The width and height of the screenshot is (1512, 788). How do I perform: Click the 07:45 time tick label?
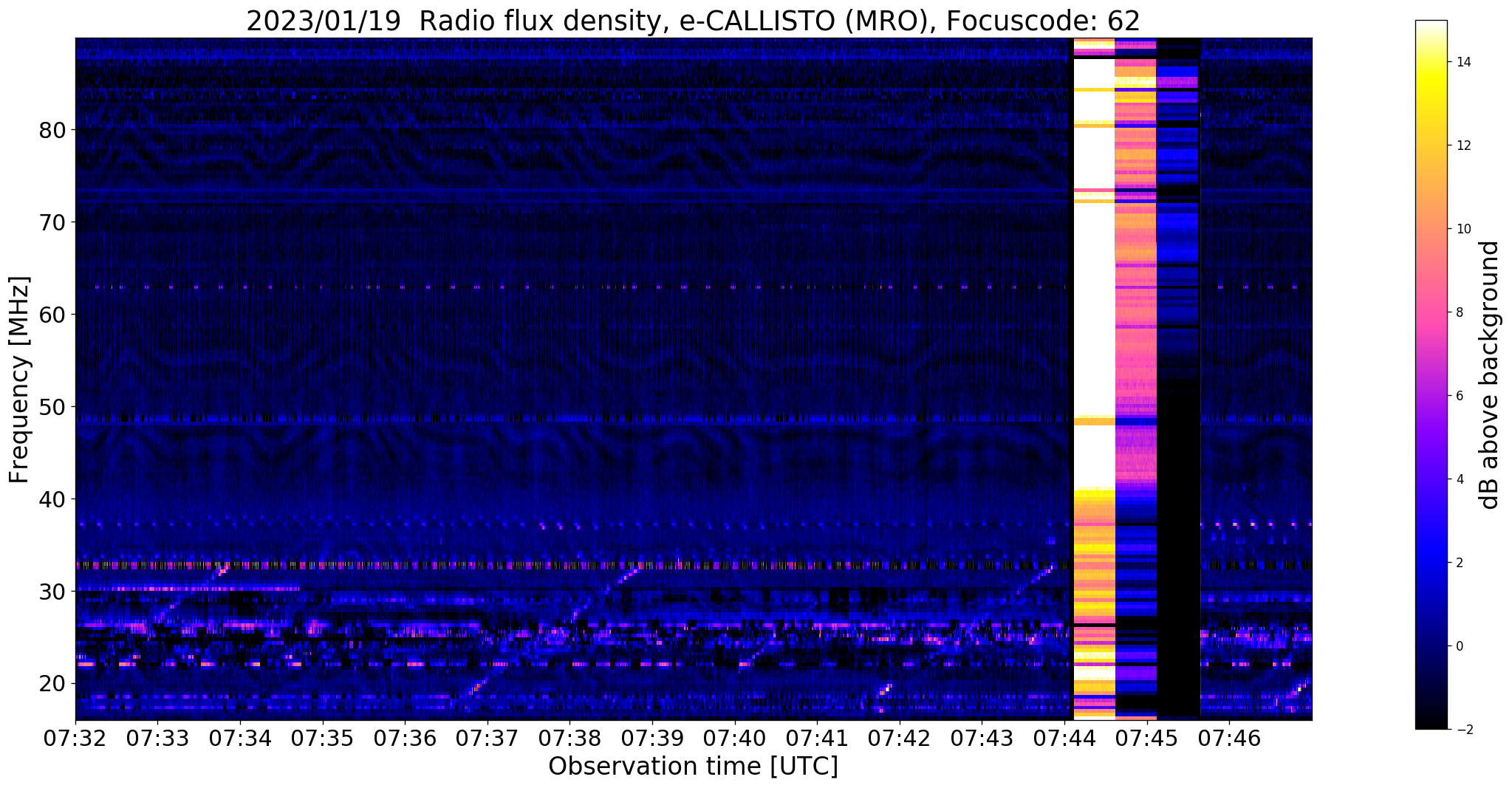pyautogui.click(x=1147, y=738)
